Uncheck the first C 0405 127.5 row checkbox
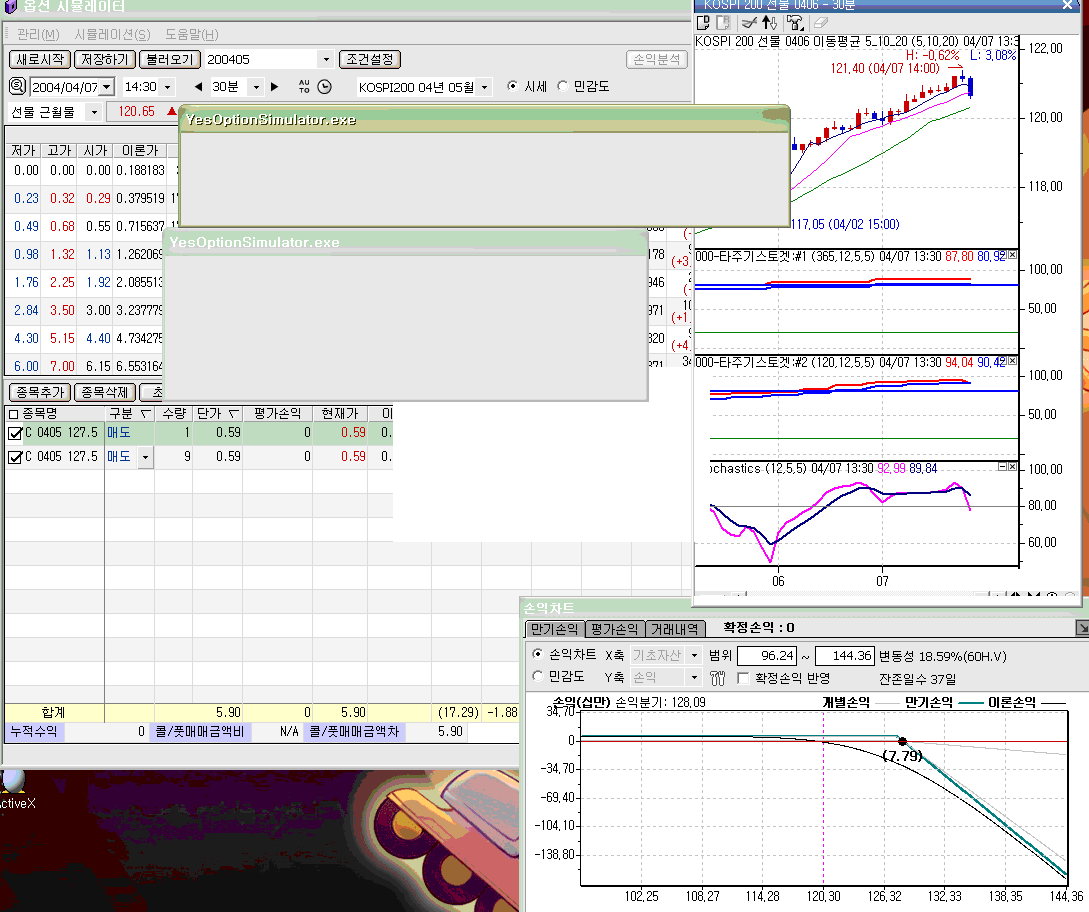 coord(14,433)
